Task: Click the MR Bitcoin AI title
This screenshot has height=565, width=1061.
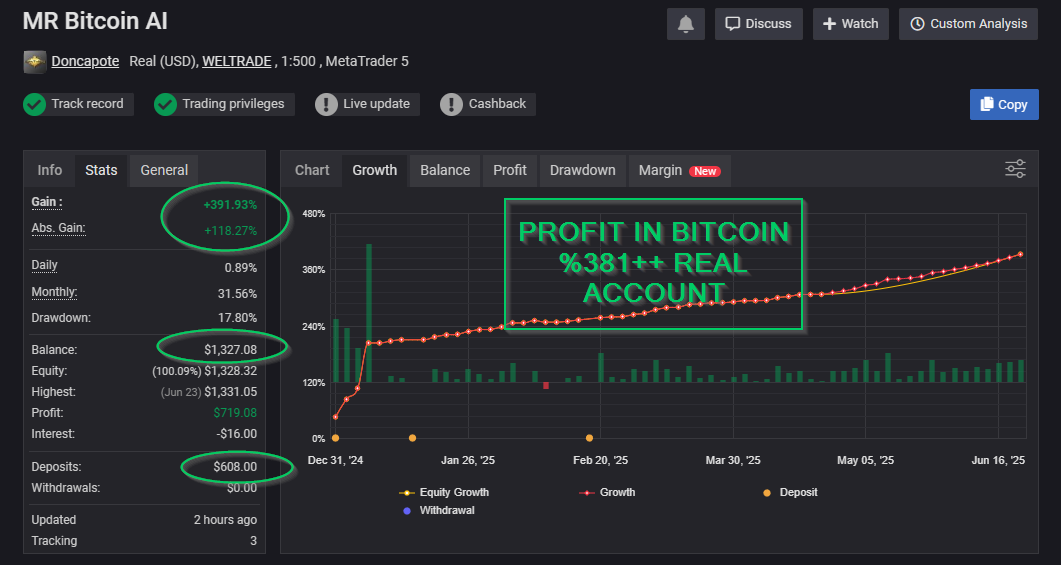Action: [x=95, y=22]
